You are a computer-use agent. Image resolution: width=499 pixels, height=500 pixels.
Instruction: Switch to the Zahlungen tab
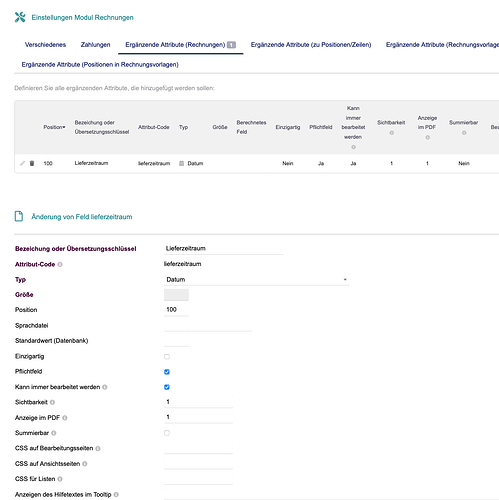(x=95, y=45)
